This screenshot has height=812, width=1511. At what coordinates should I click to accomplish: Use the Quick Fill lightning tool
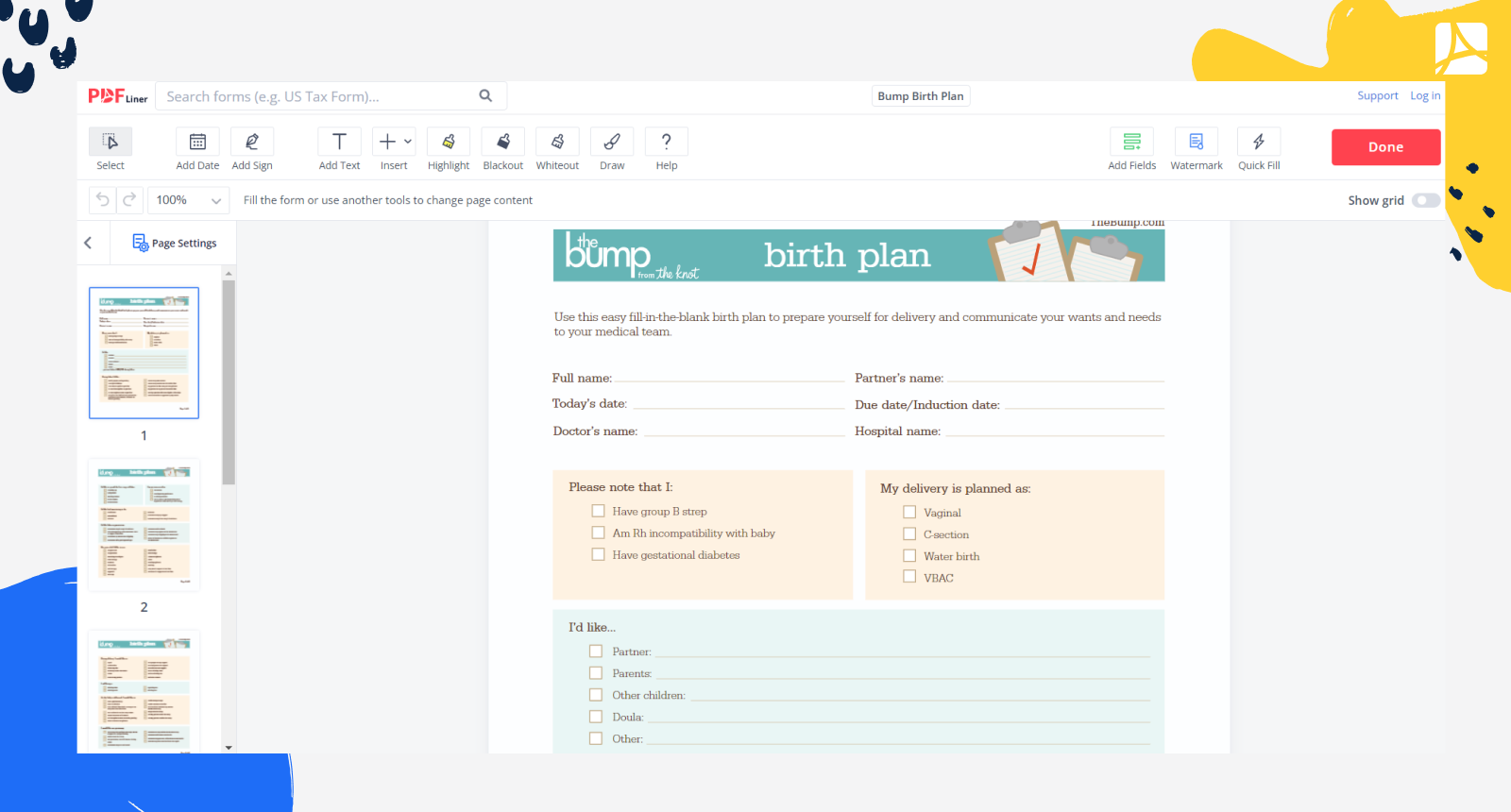(1259, 143)
